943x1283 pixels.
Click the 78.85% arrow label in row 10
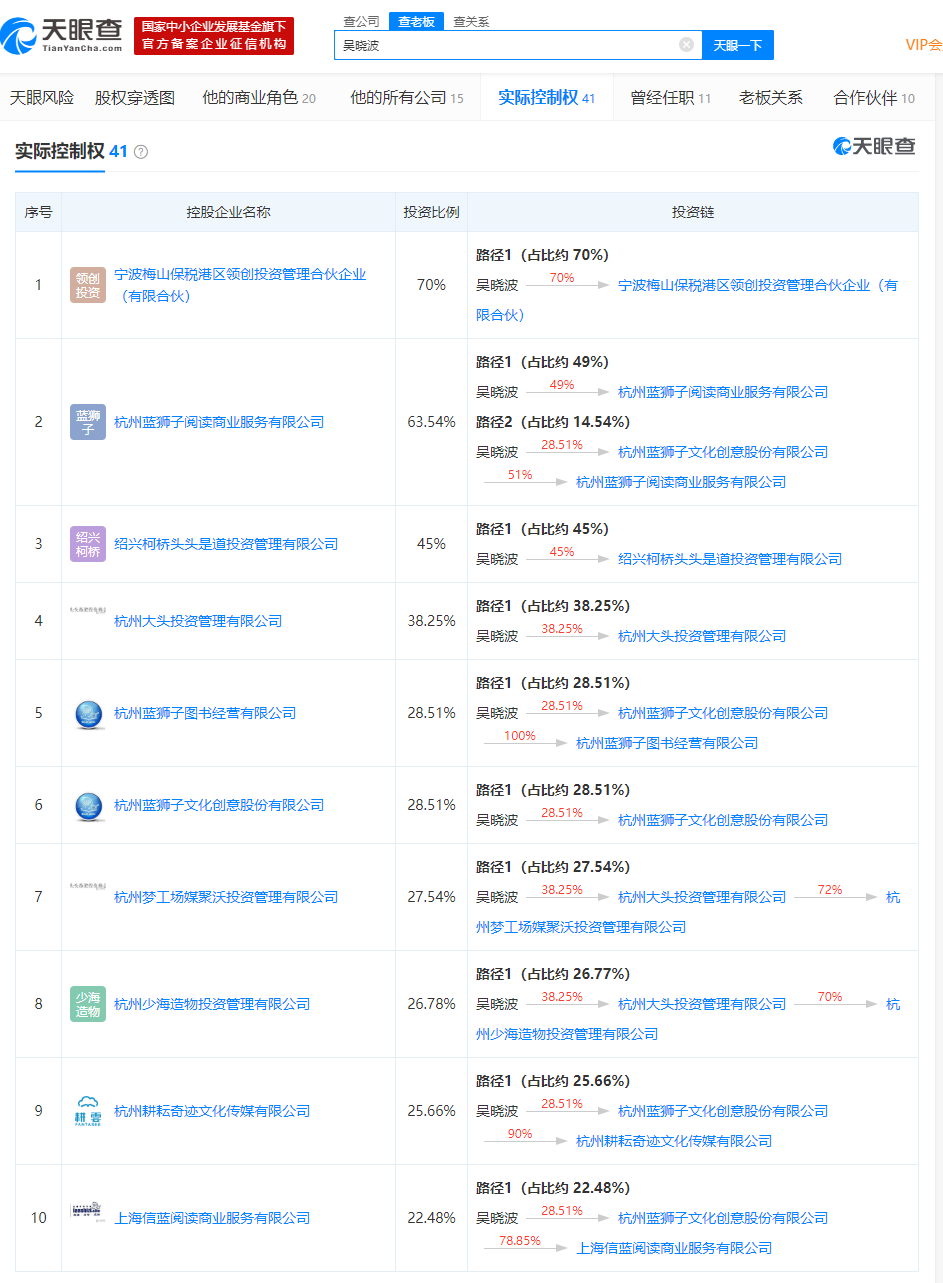click(519, 1241)
